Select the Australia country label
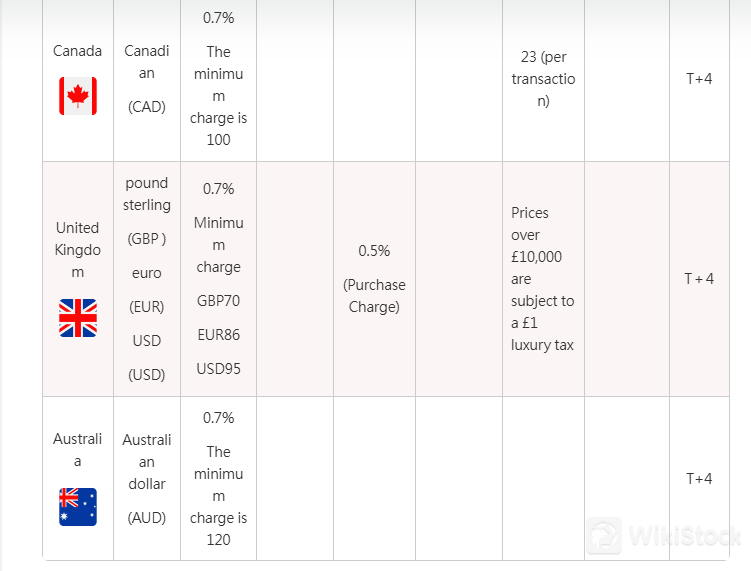The image size is (751, 571). point(78,450)
